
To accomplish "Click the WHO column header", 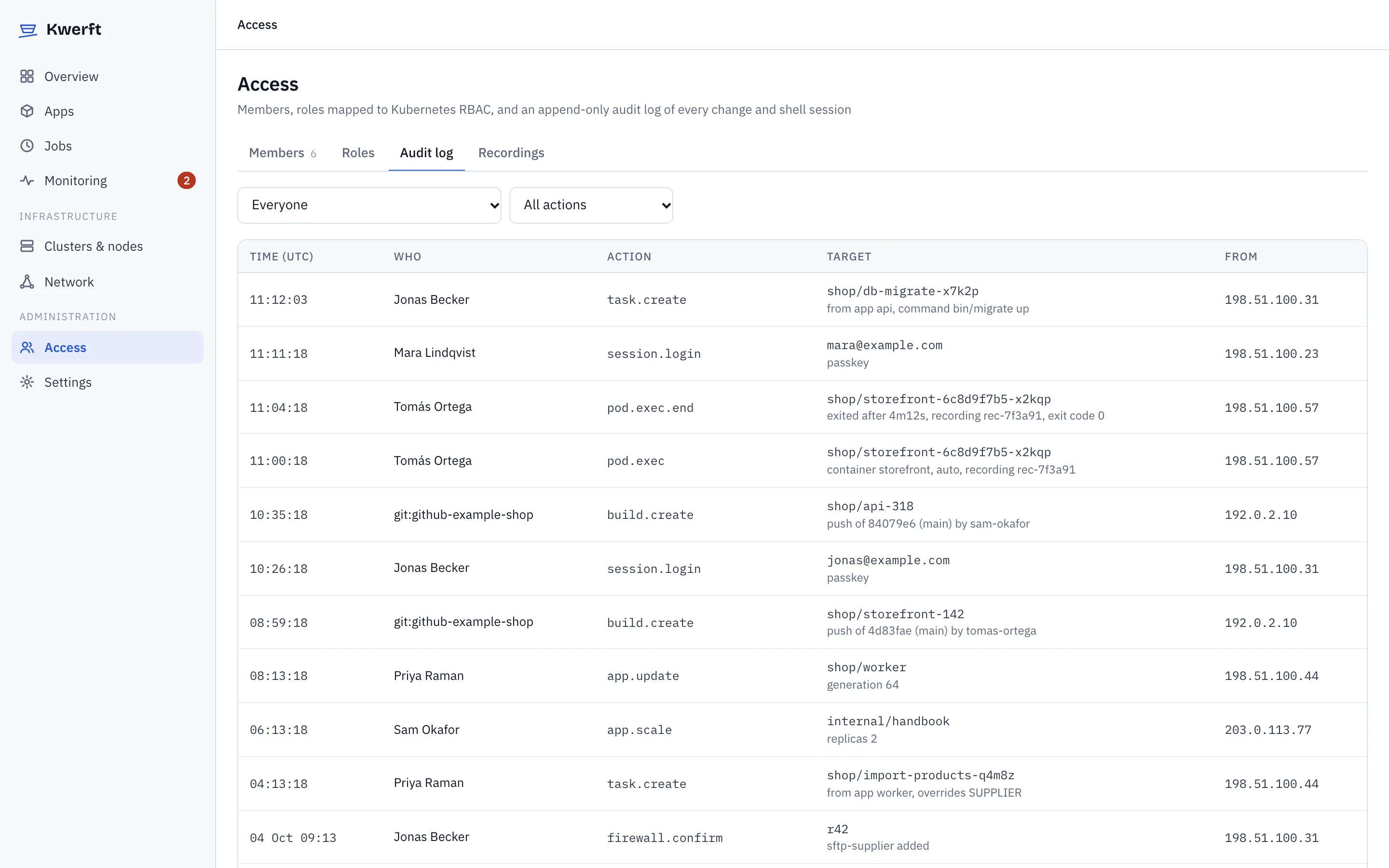I will (x=408, y=257).
